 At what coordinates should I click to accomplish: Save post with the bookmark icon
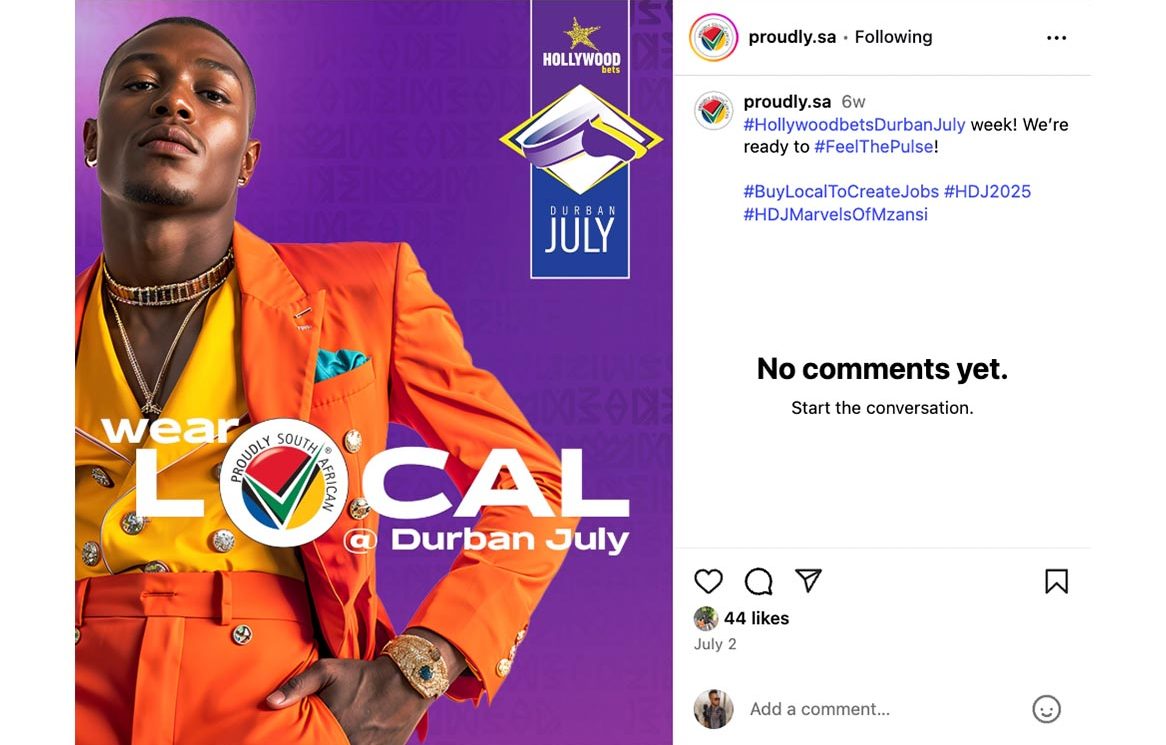coord(1056,581)
